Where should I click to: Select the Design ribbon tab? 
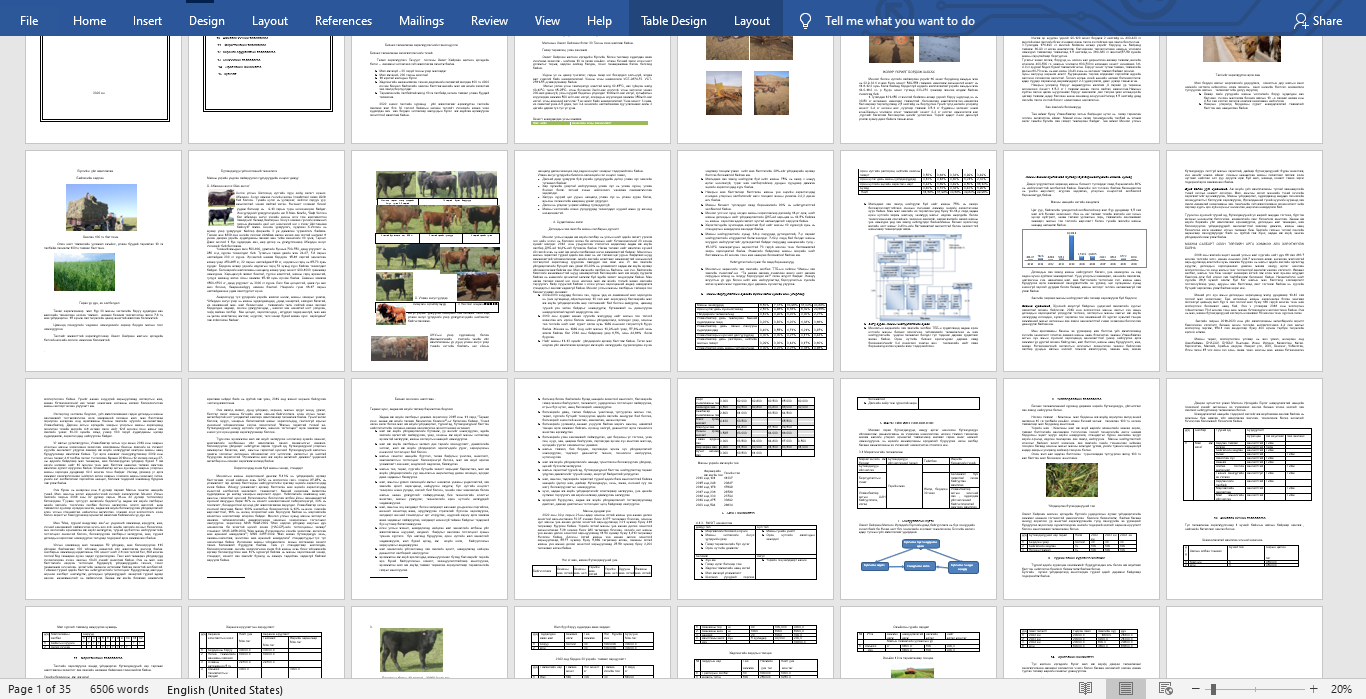click(x=207, y=20)
